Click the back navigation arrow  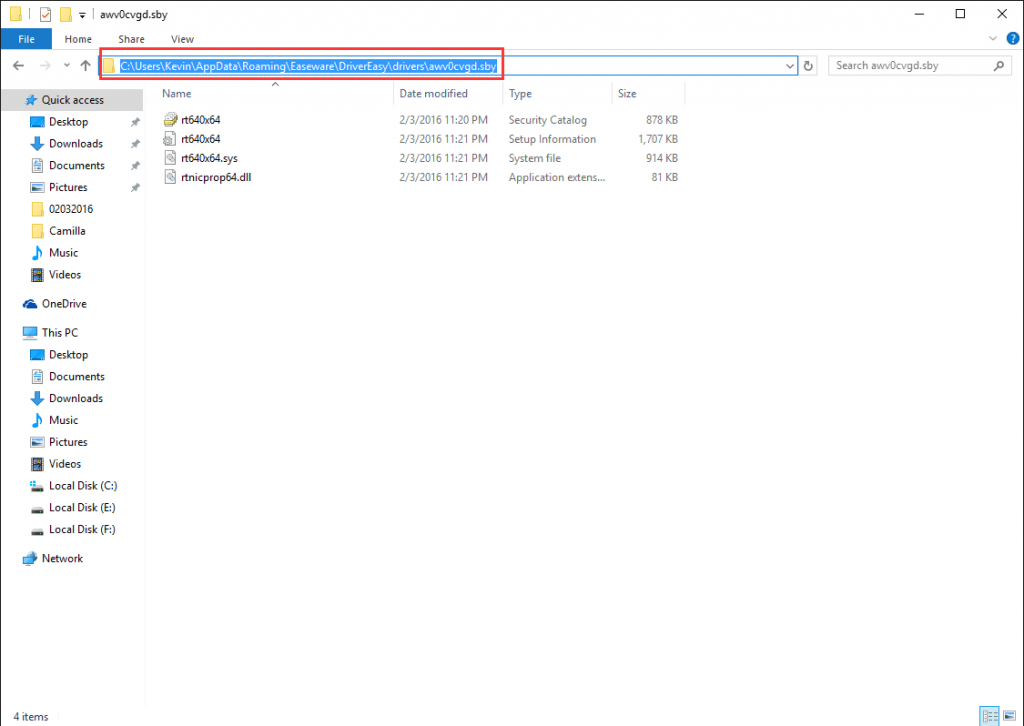[18, 64]
